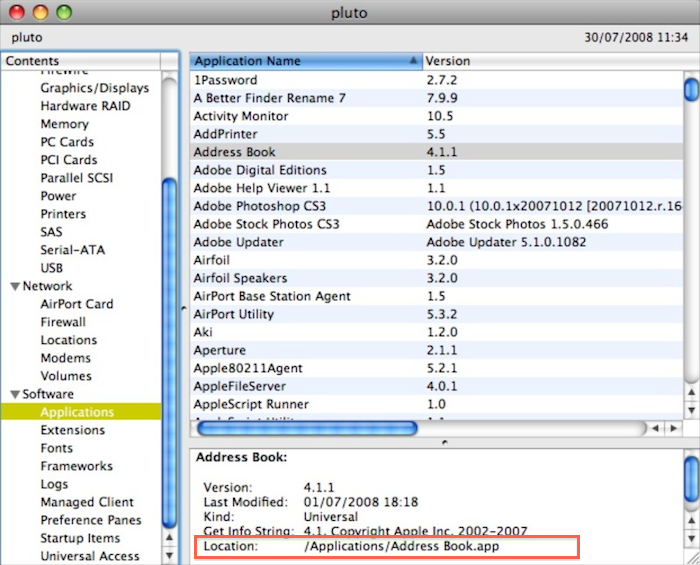Image resolution: width=700 pixels, height=565 pixels.
Task: Open Volumes under Network
Action: (x=66, y=376)
